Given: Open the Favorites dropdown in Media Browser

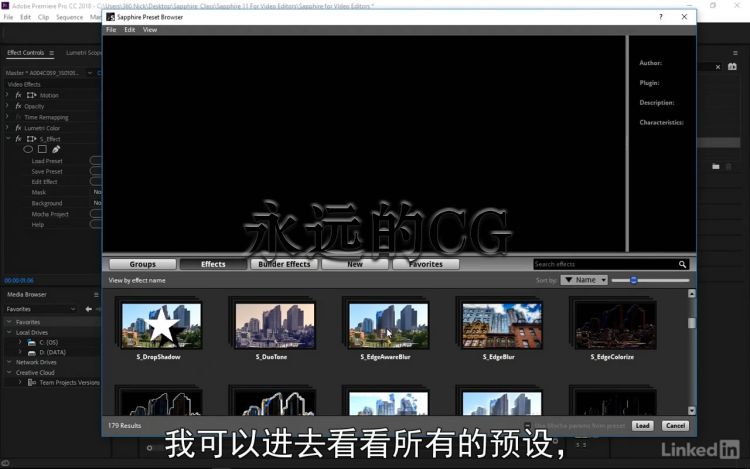Looking at the screenshot, I should point(41,309).
